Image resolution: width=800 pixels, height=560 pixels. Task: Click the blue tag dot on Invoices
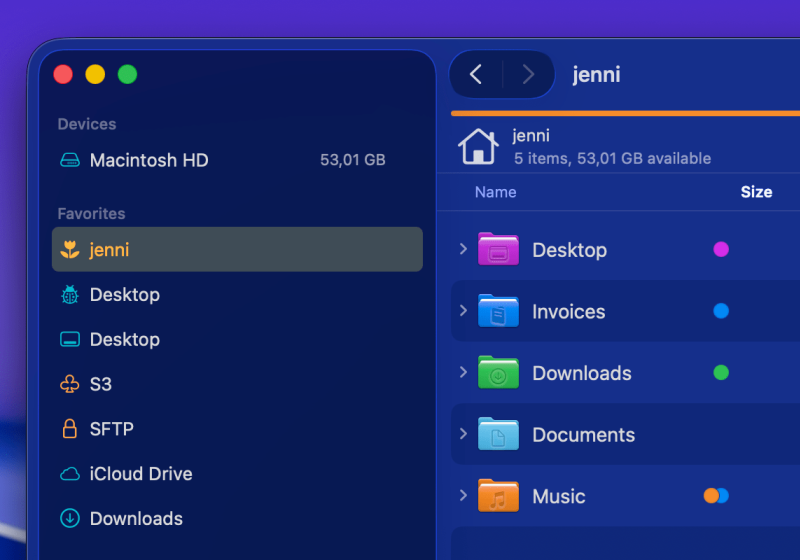click(721, 311)
